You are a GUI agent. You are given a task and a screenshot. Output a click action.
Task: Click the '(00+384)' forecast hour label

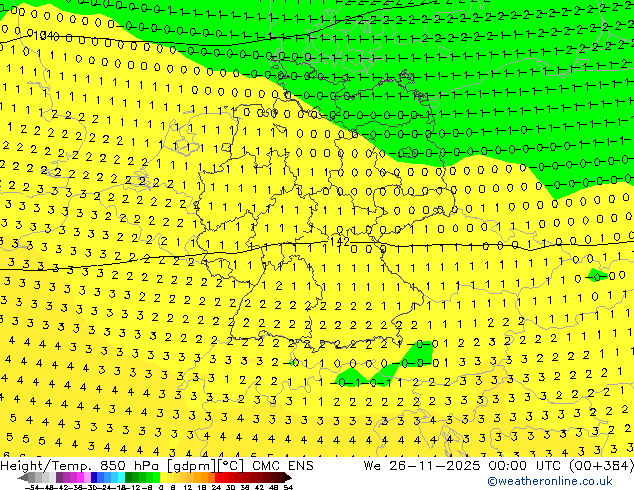point(601,466)
